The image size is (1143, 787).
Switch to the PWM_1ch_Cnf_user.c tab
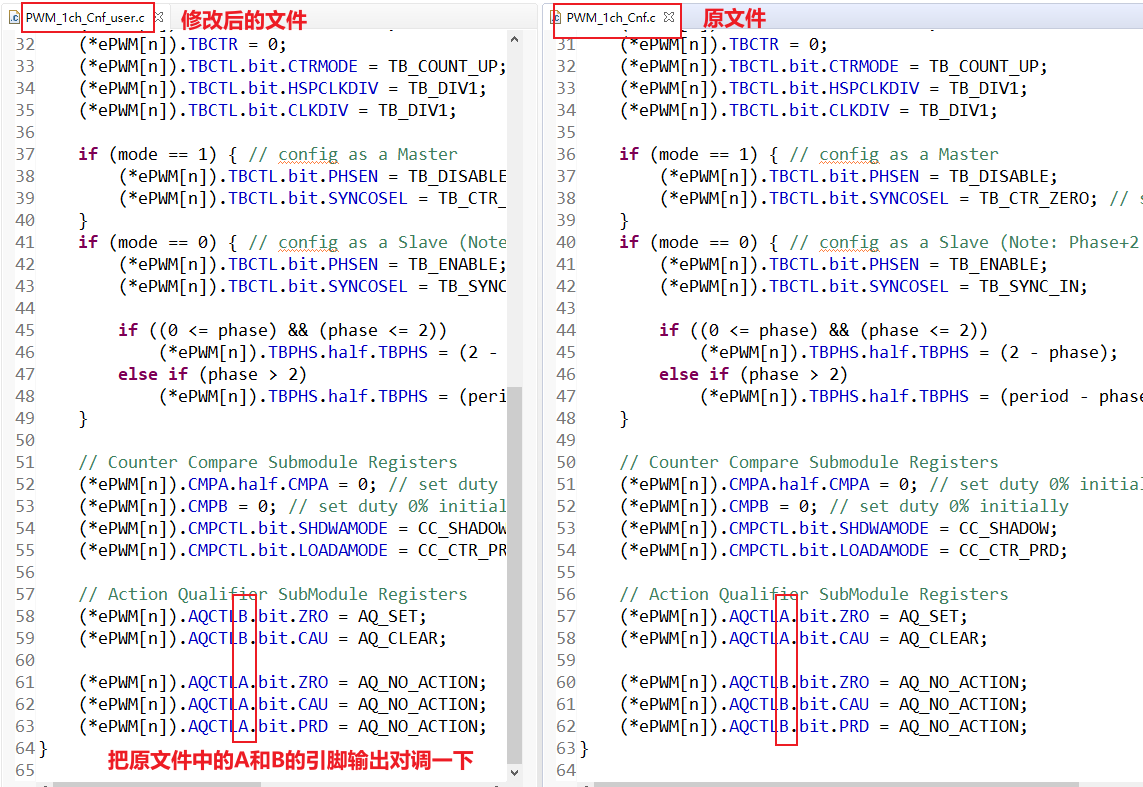click(x=84, y=18)
